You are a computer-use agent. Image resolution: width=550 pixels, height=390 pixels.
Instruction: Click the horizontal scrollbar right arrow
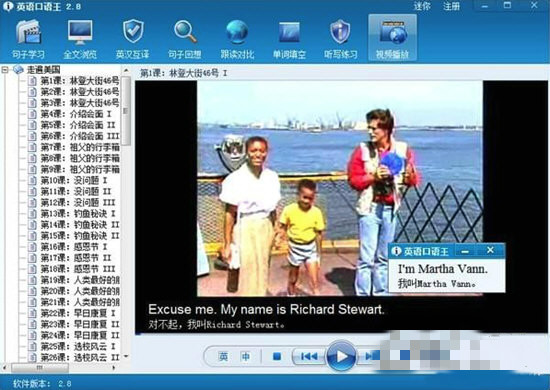click(114, 368)
